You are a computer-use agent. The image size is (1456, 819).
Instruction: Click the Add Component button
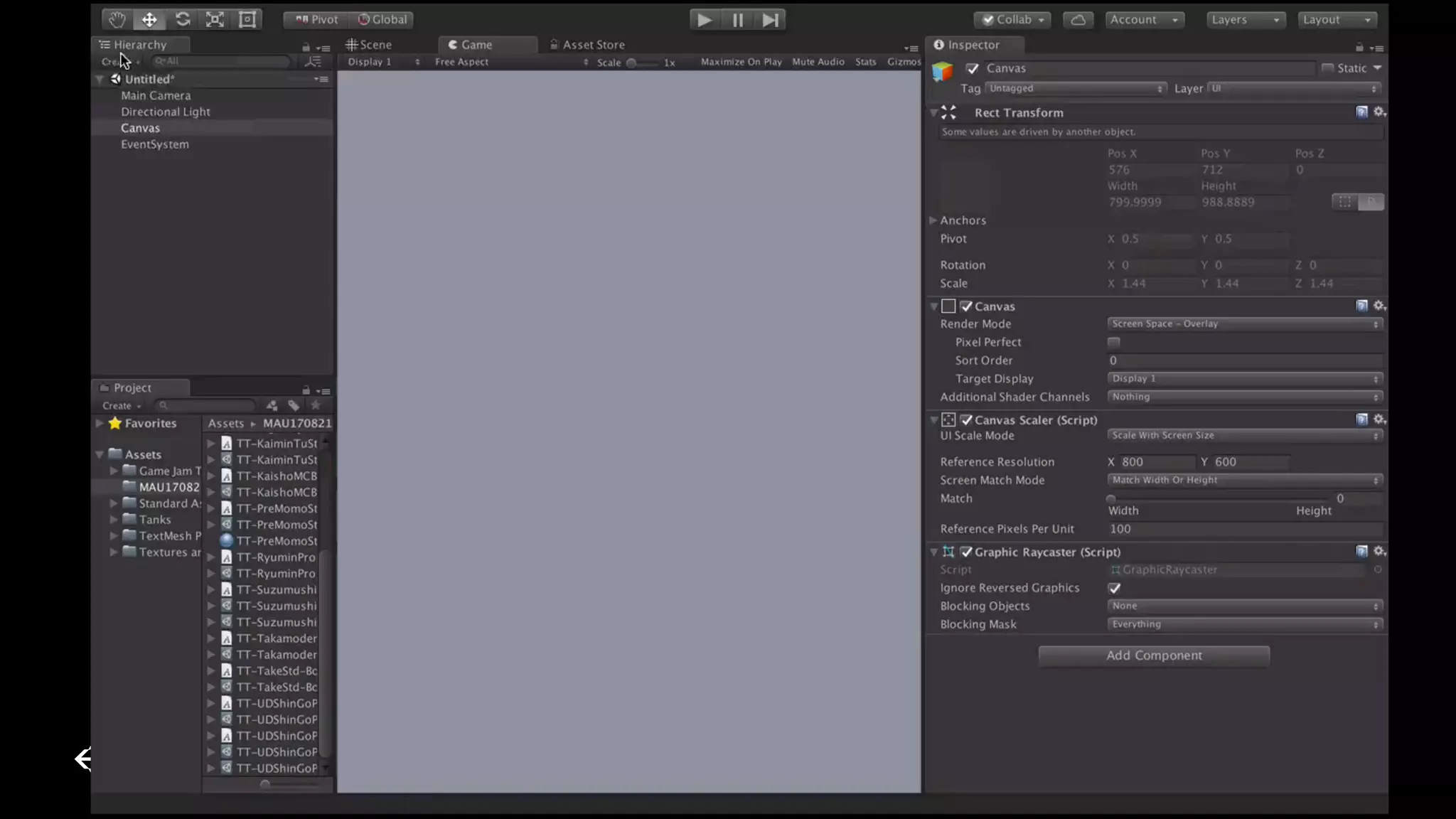1153,655
